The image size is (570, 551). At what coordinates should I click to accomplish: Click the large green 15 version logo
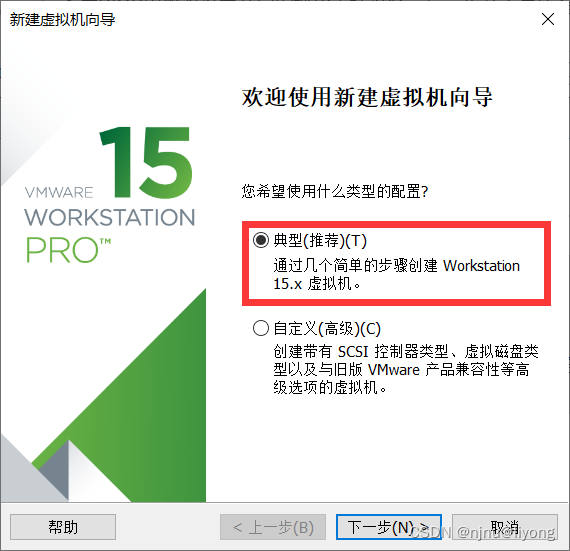tap(146, 162)
